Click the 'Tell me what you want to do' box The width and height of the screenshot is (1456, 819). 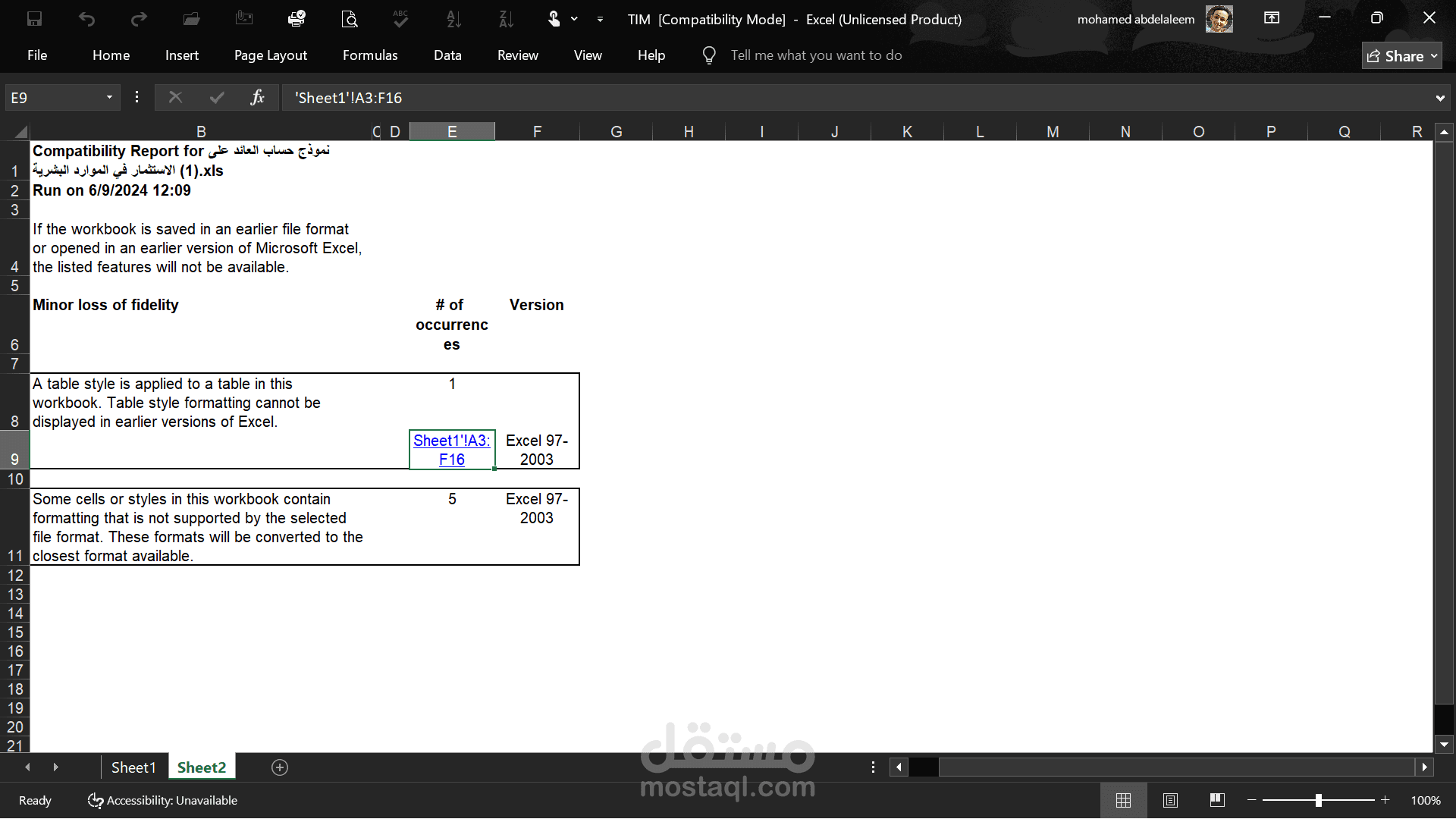click(x=816, y=55)
